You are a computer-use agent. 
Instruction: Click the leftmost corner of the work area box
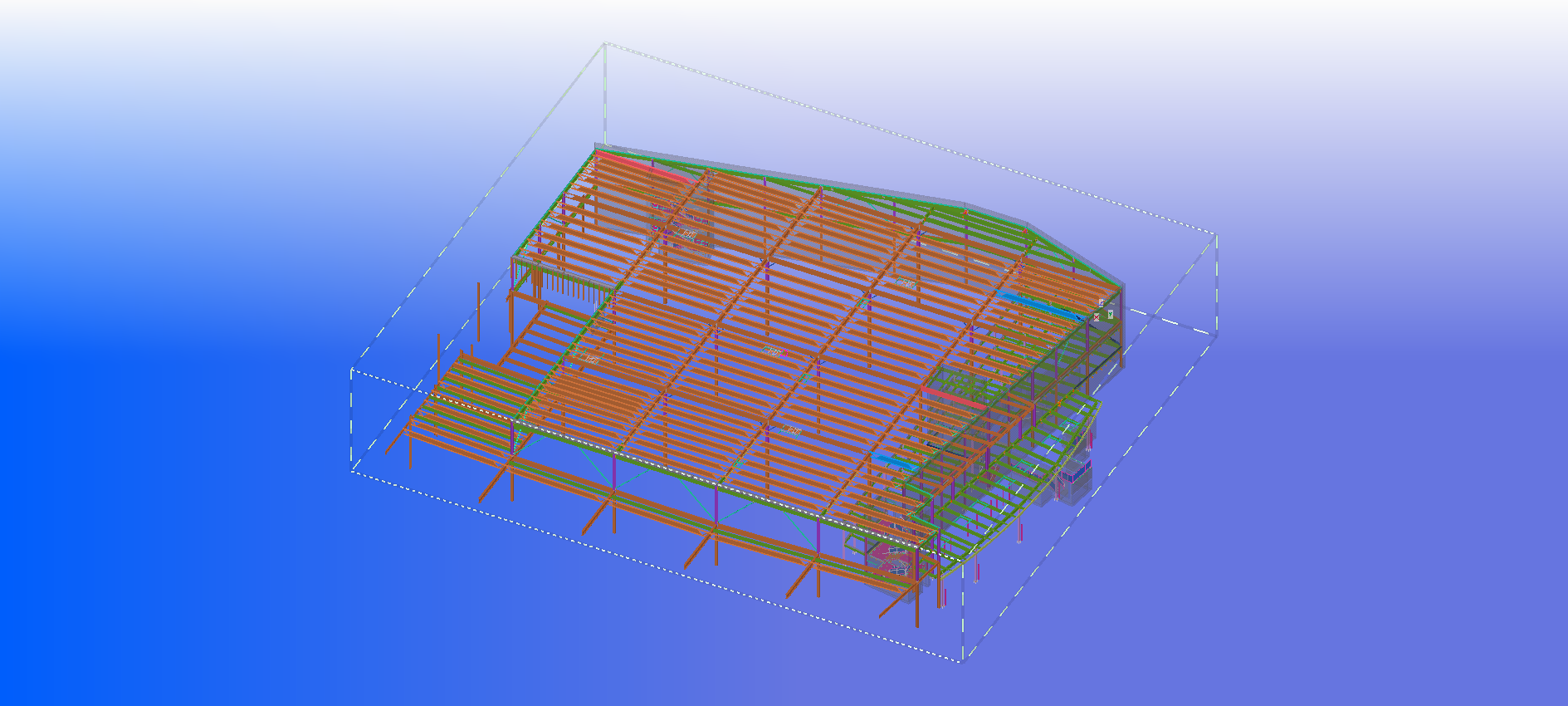[x=352, y=370]
